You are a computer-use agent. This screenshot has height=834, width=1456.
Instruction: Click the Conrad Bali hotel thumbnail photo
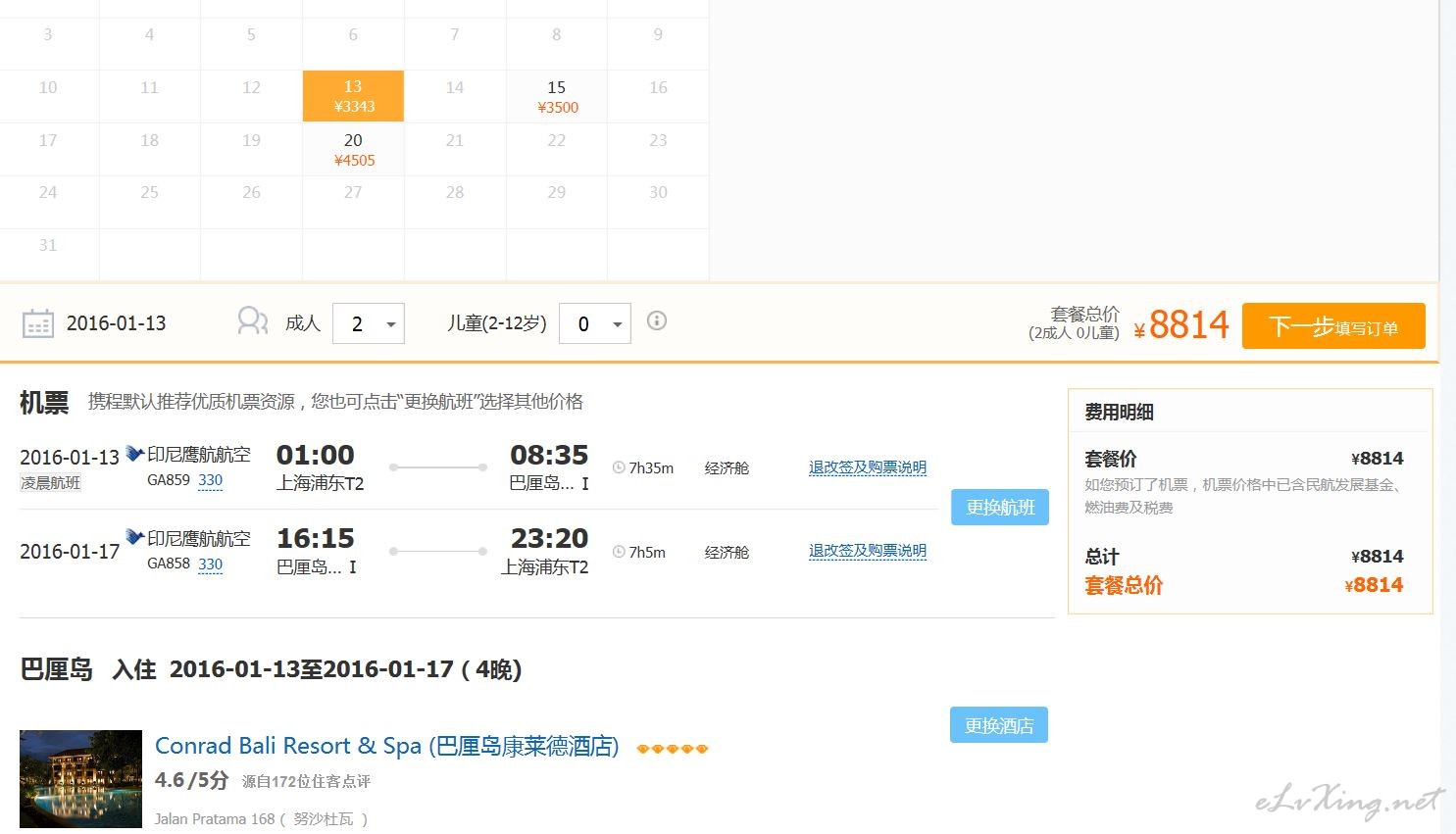[x=80, y=779]
